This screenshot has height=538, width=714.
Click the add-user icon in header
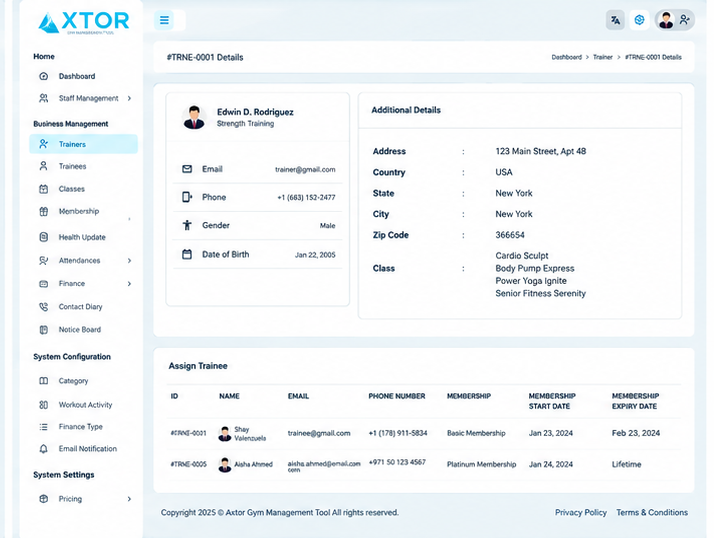[x=684, y=20]
